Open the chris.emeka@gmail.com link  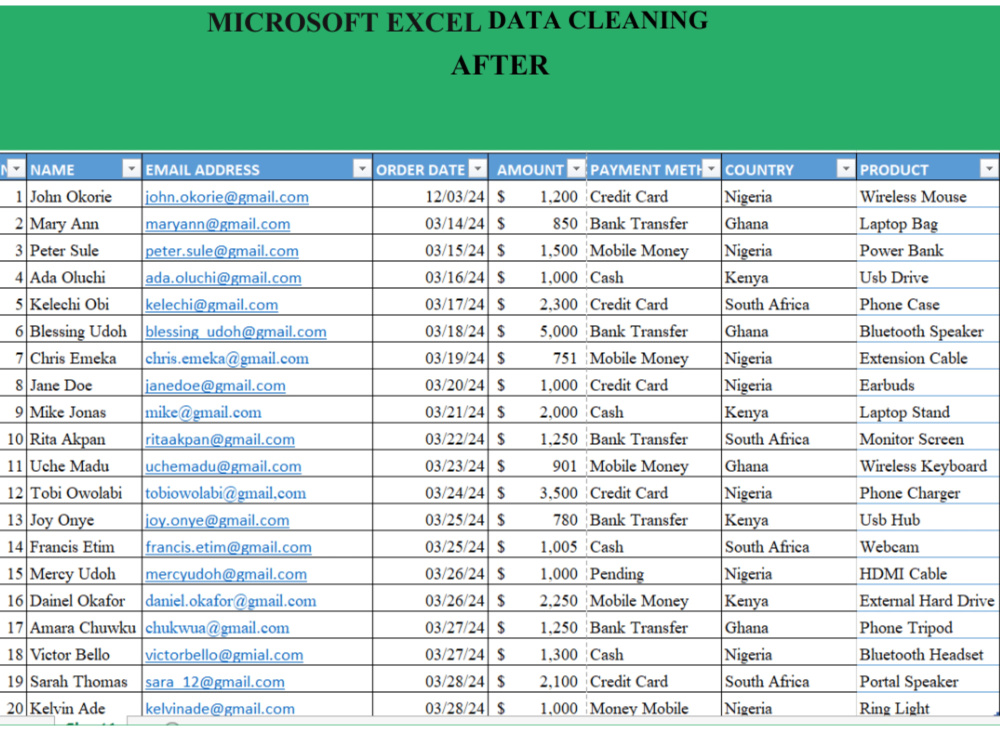(227, 358)
